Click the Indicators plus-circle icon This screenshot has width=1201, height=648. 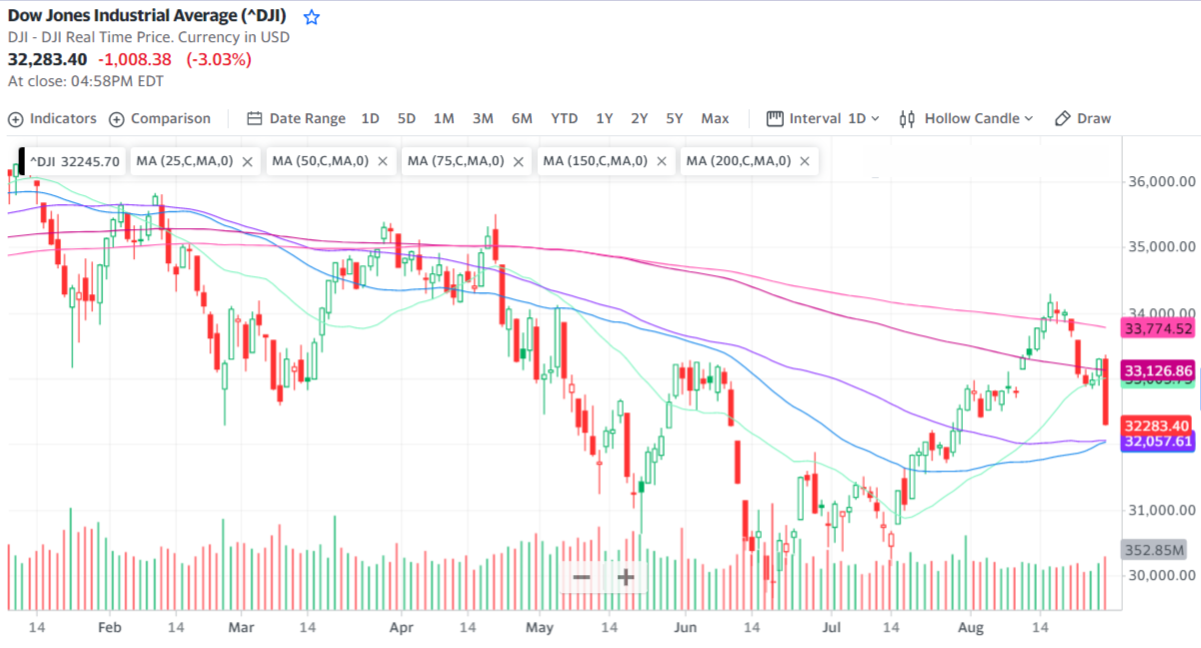click(16, 119)
